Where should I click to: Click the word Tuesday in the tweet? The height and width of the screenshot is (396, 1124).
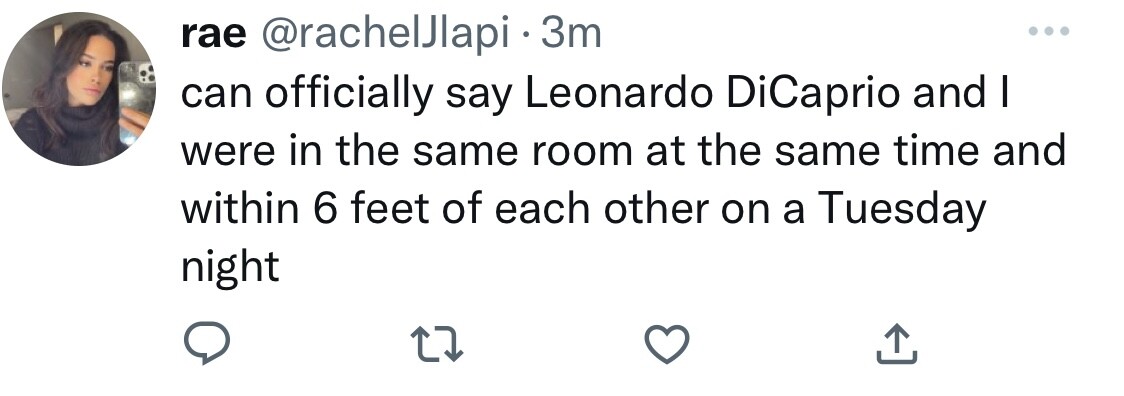902,212
